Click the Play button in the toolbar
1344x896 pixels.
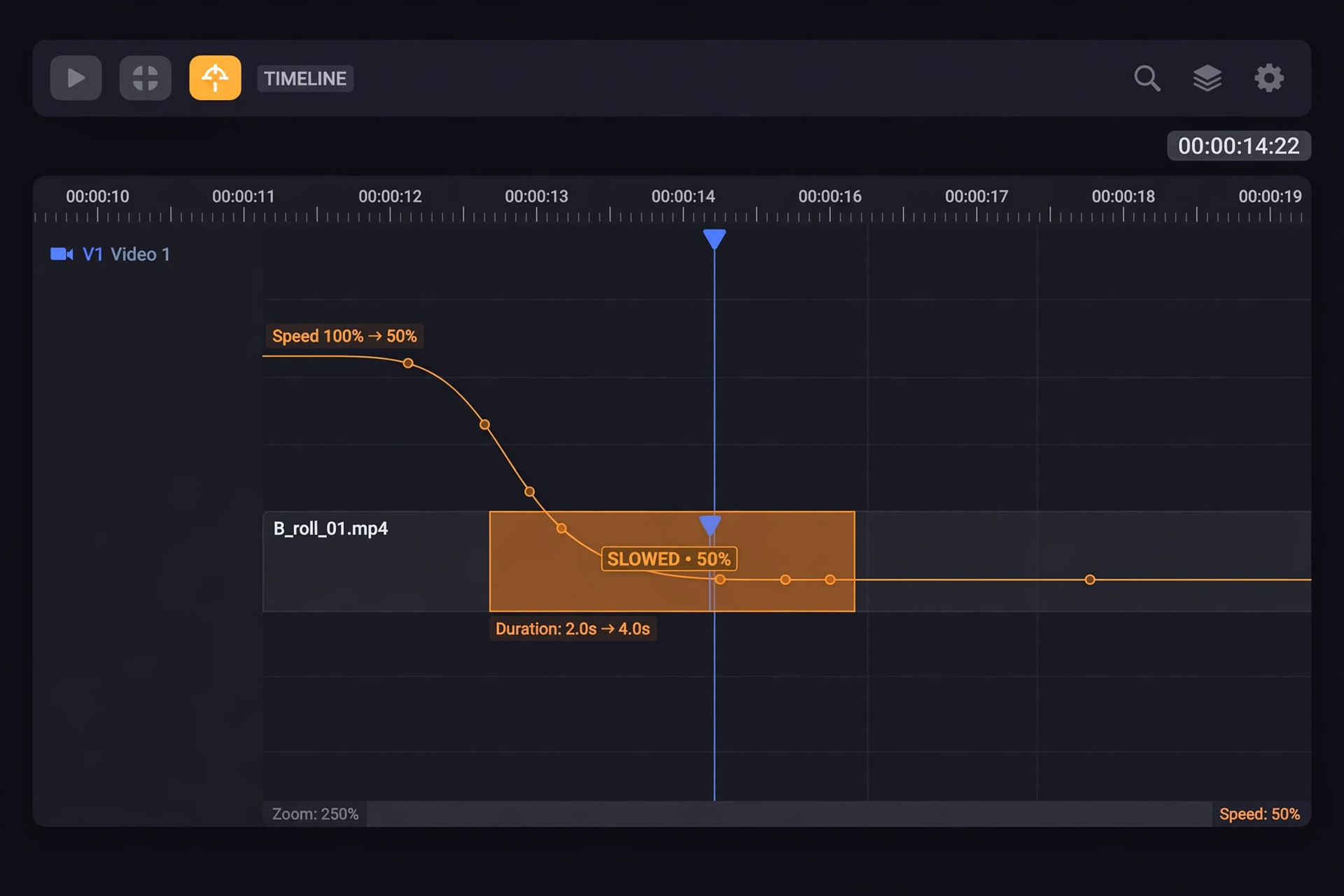coord(76,78)
